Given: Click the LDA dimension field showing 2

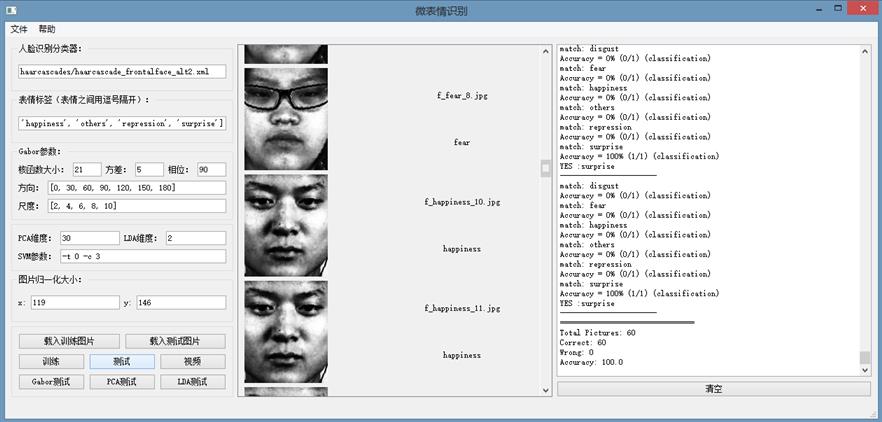Looking at the screenshot, I should (196, 238).
